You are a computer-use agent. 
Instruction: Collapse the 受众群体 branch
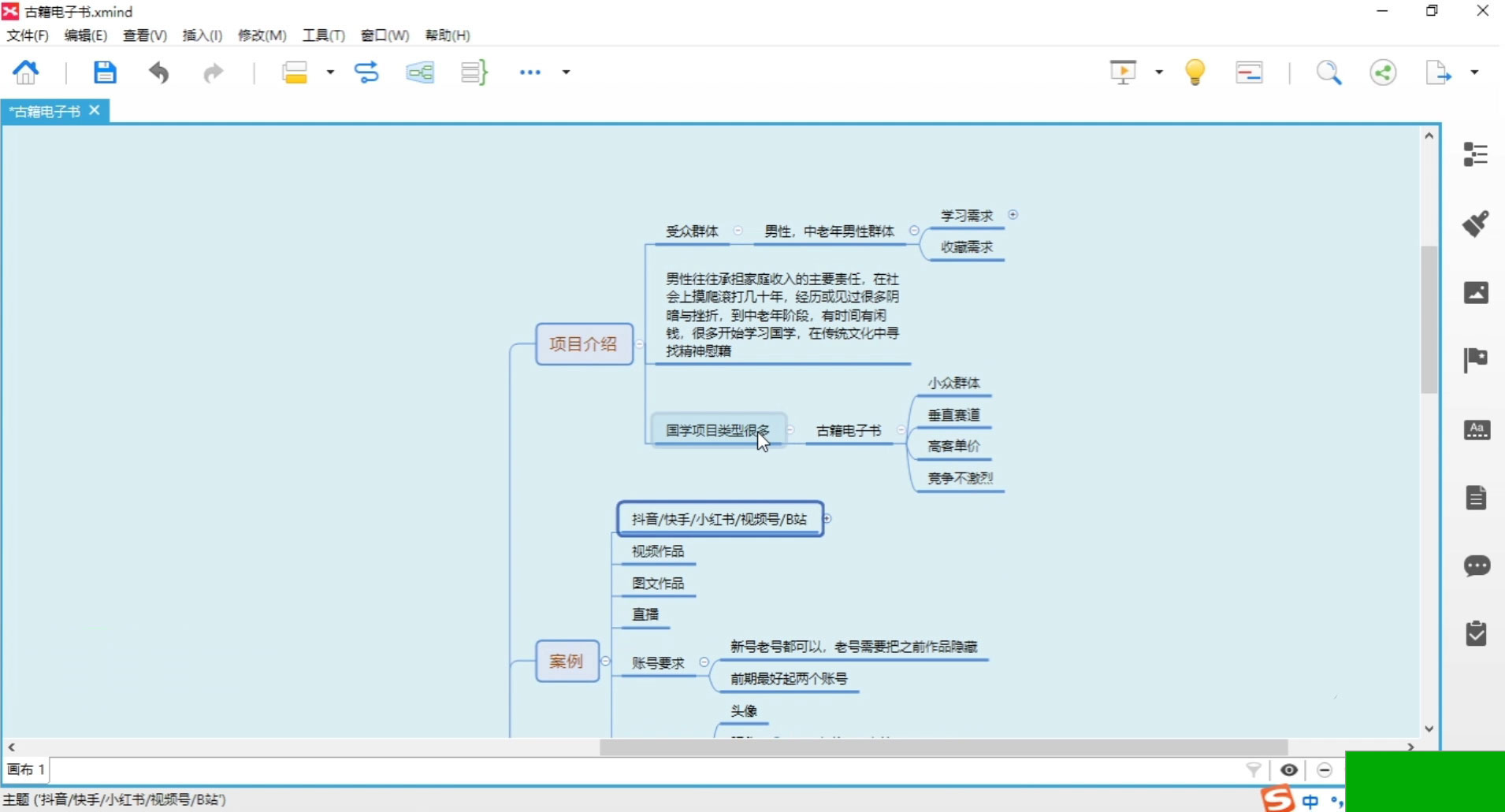pyautogui.click(x=738, y=231)
